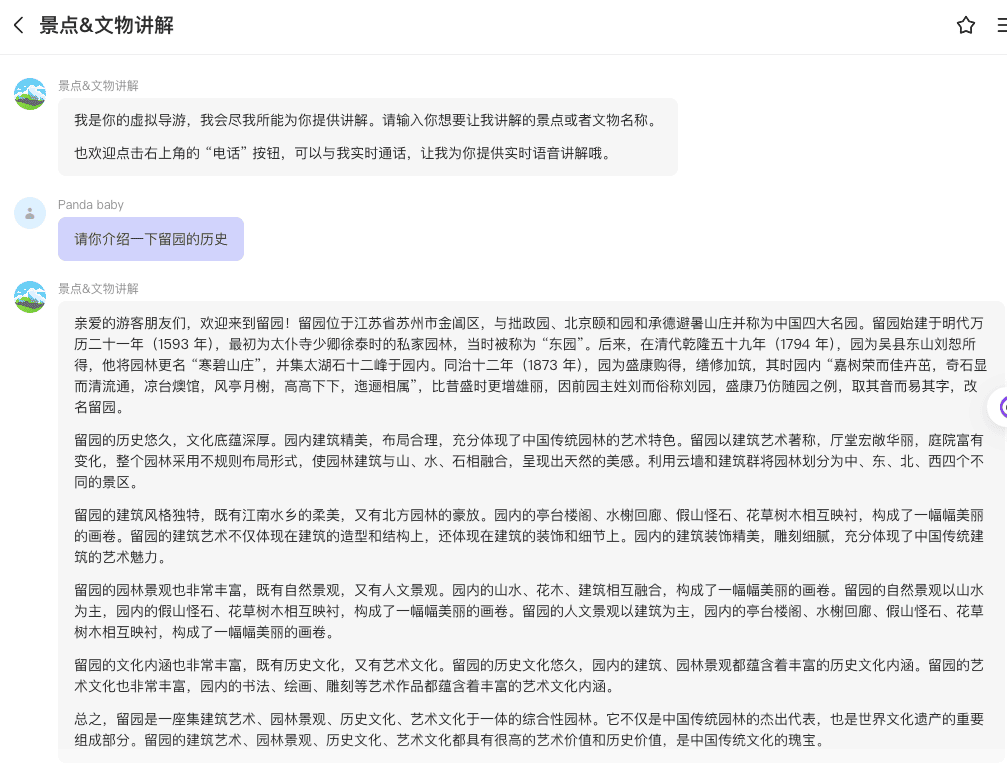The image size is (1007, 773).
Task: Click the bot avatar beside the greeting message
Action: 30,94
